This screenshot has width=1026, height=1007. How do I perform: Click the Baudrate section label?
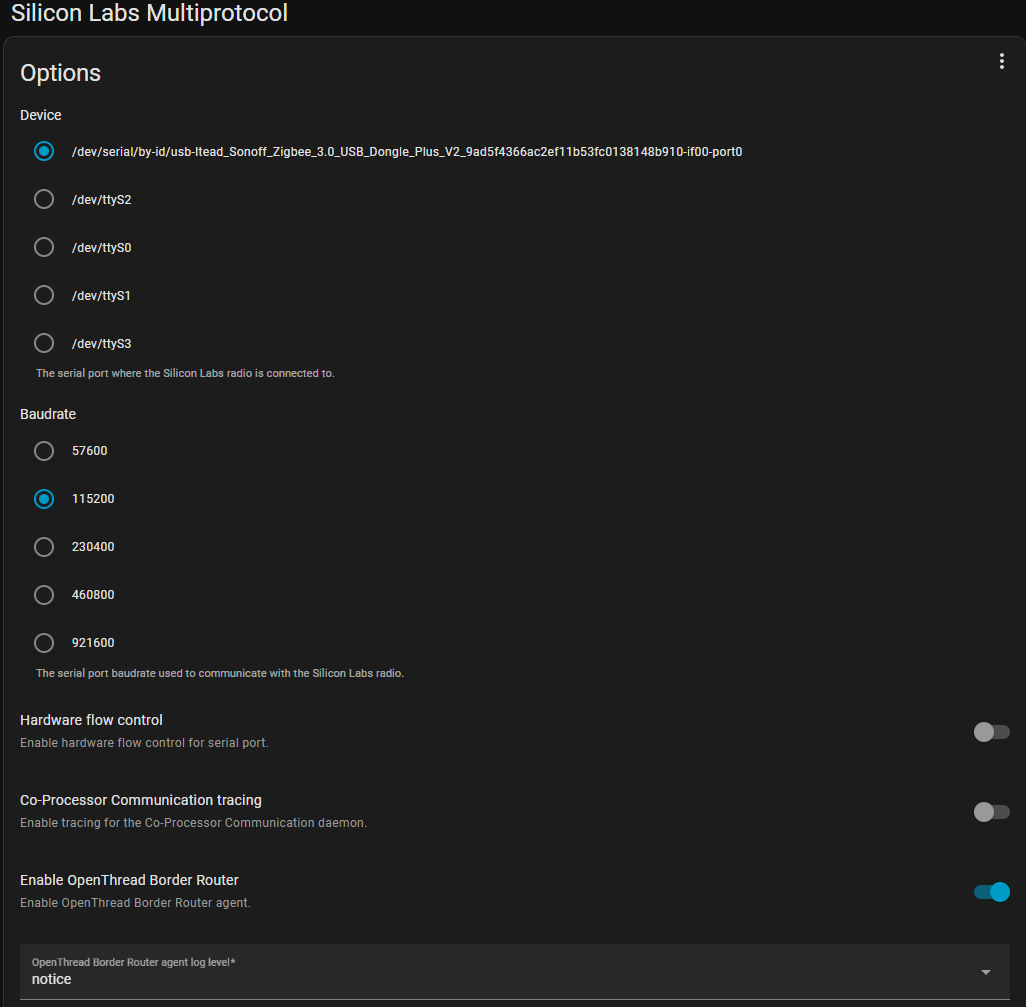(48, 414)
